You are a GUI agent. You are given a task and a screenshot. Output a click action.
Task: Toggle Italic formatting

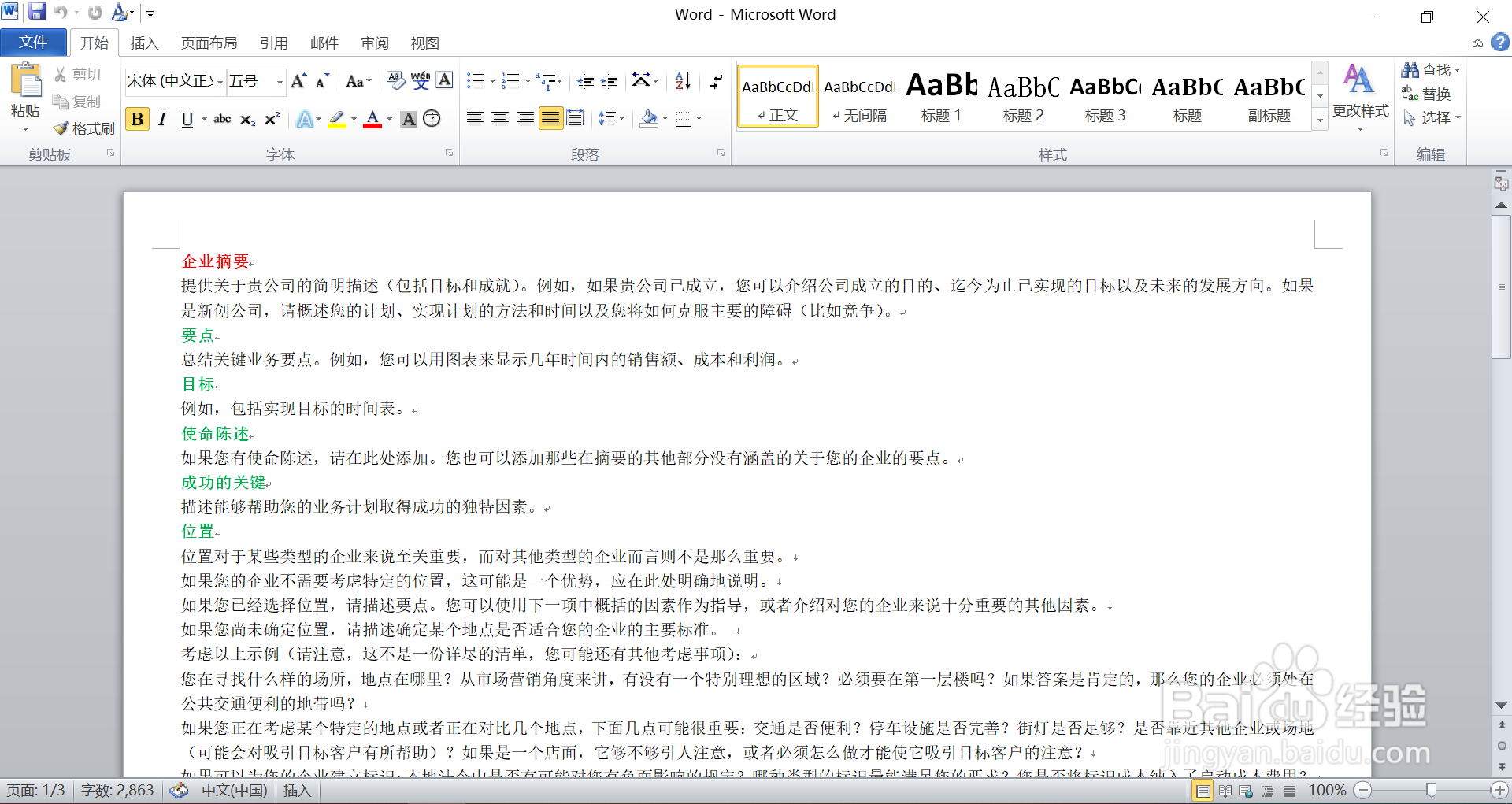[162, 119]
